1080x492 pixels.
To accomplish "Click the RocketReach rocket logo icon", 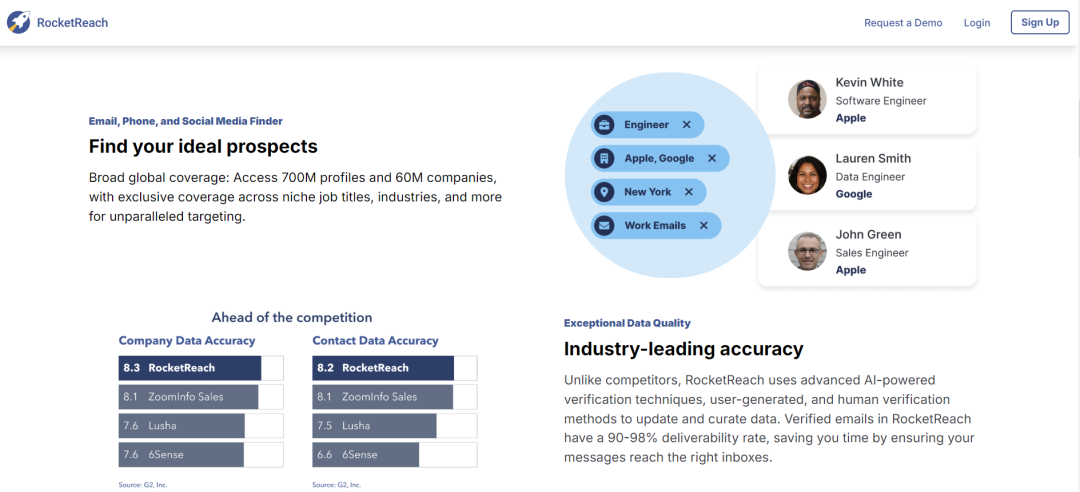I will (19, 22).
